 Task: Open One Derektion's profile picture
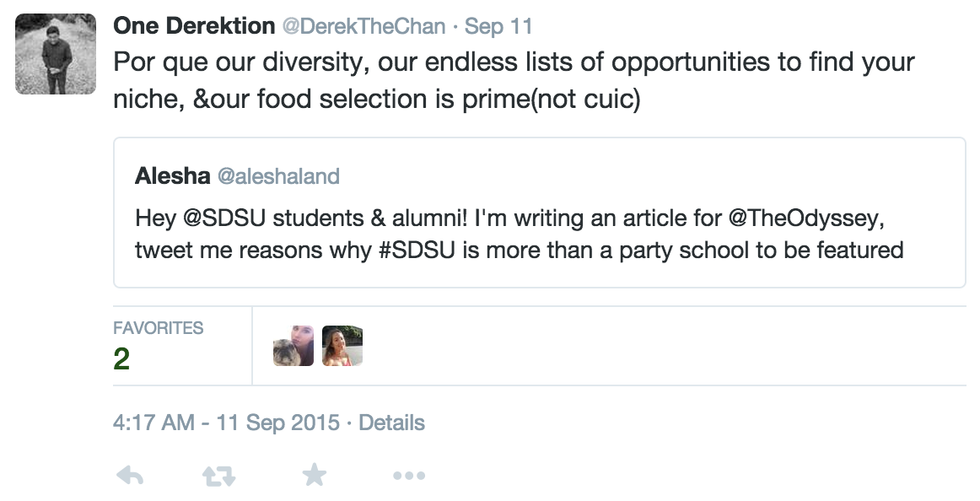[x=56, y=54]
